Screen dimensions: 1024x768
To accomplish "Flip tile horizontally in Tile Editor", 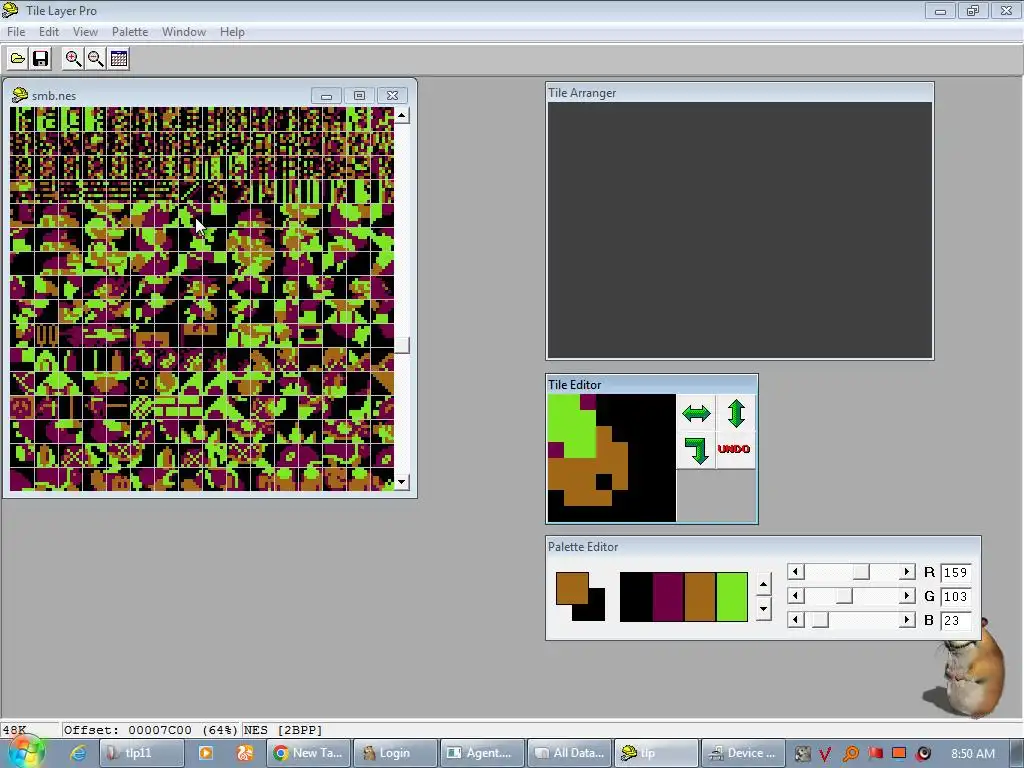I will (x=696, y=413).
